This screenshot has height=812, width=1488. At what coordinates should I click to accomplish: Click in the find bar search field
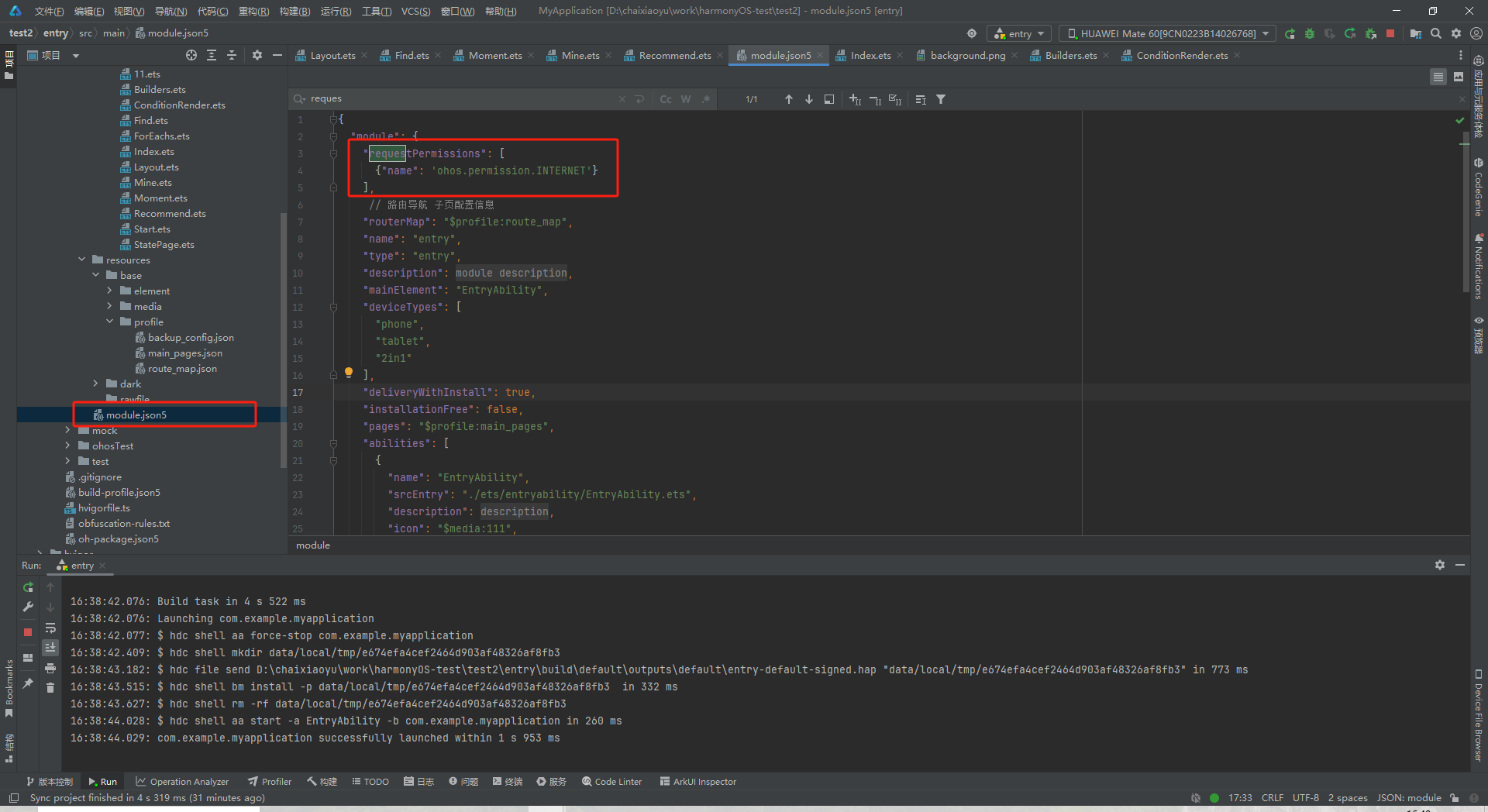(461, 99)
